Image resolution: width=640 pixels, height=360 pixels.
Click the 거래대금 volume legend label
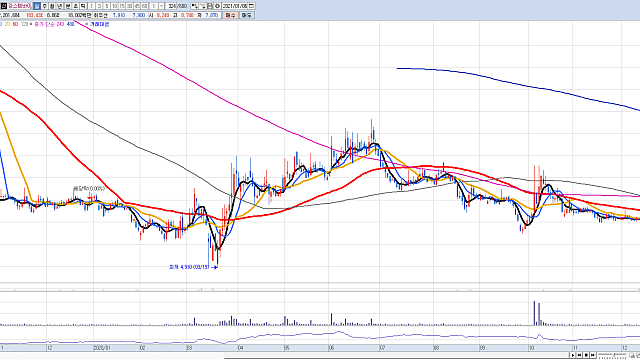pyautogui.click(x=99, y=24)
